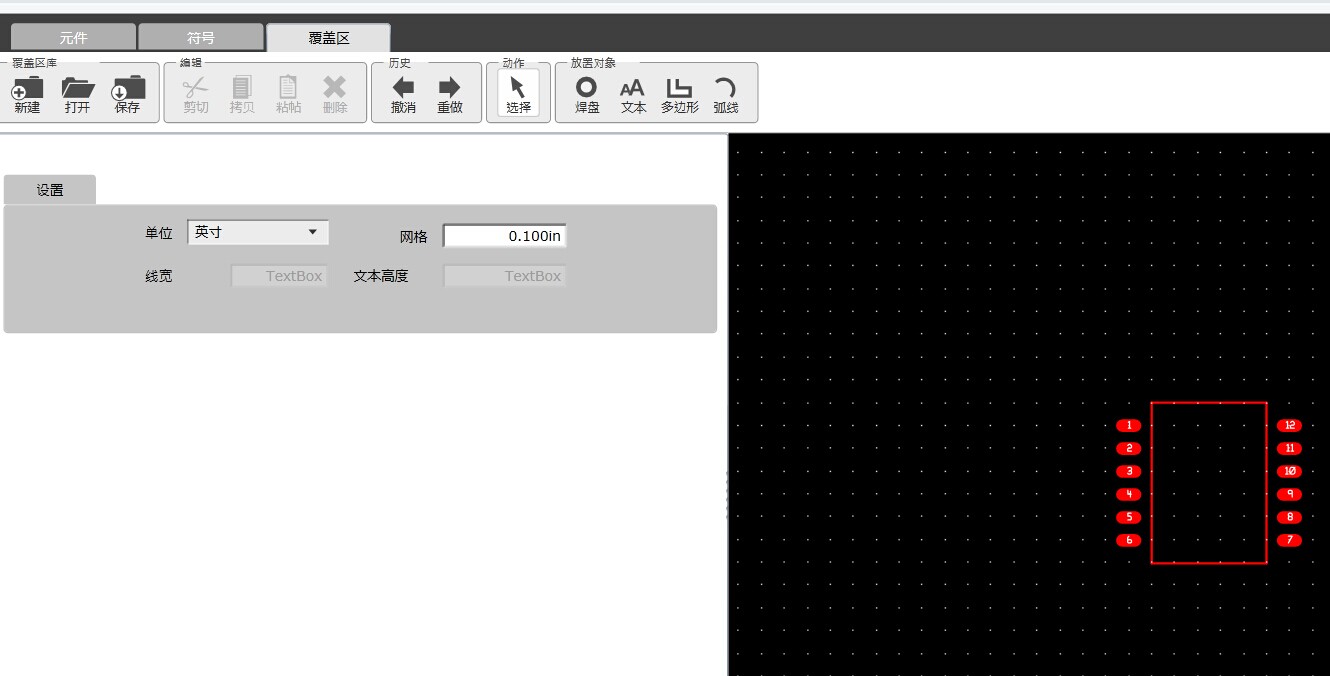Open the 设置 settings tab
Image resolution: width=1330 pixels, height=676 pixels.
tap(50, 190)
